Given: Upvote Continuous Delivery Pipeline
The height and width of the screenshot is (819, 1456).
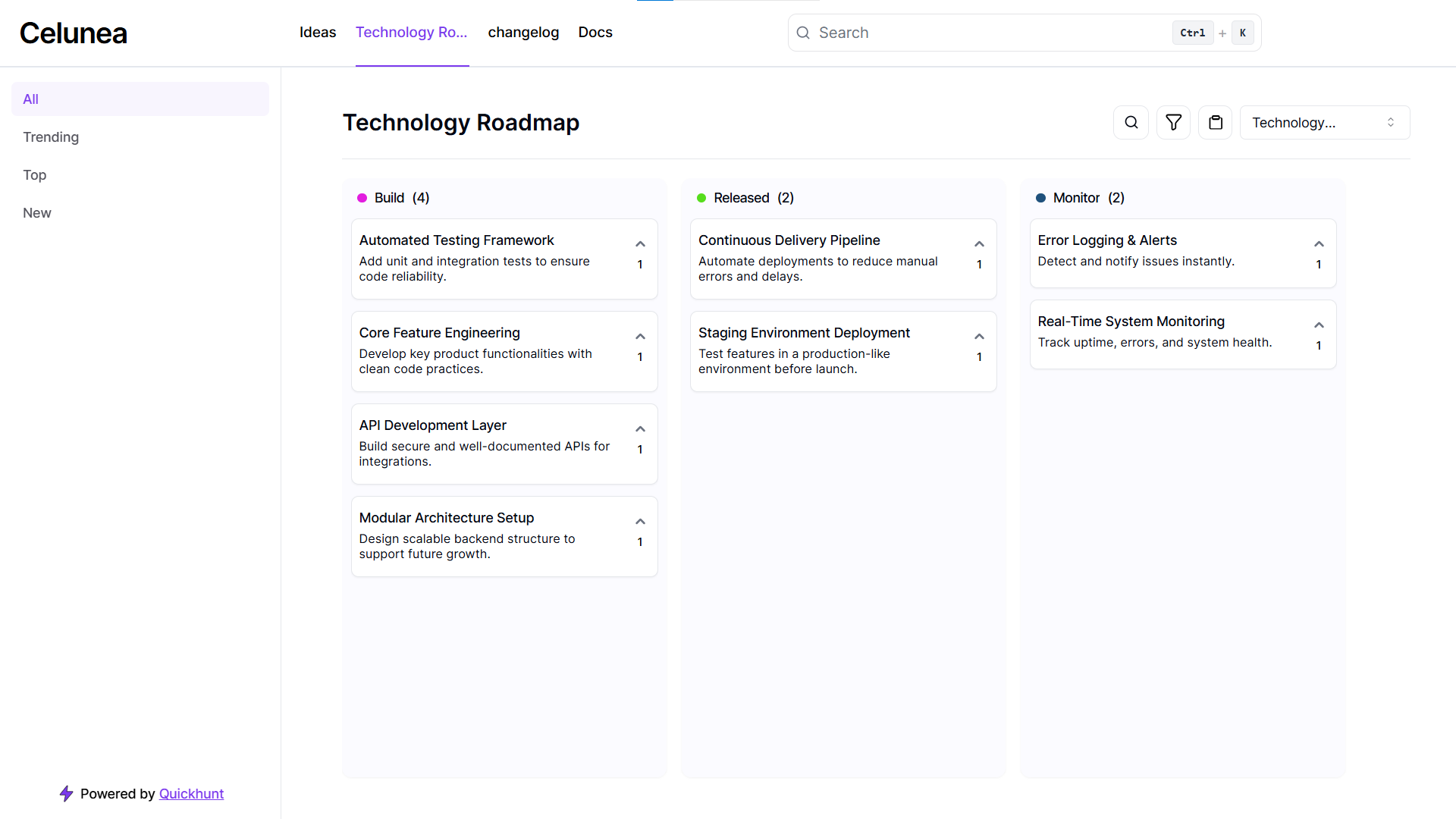Looking at the screenshot, I should pyautogui.click(x=979, y=244).
